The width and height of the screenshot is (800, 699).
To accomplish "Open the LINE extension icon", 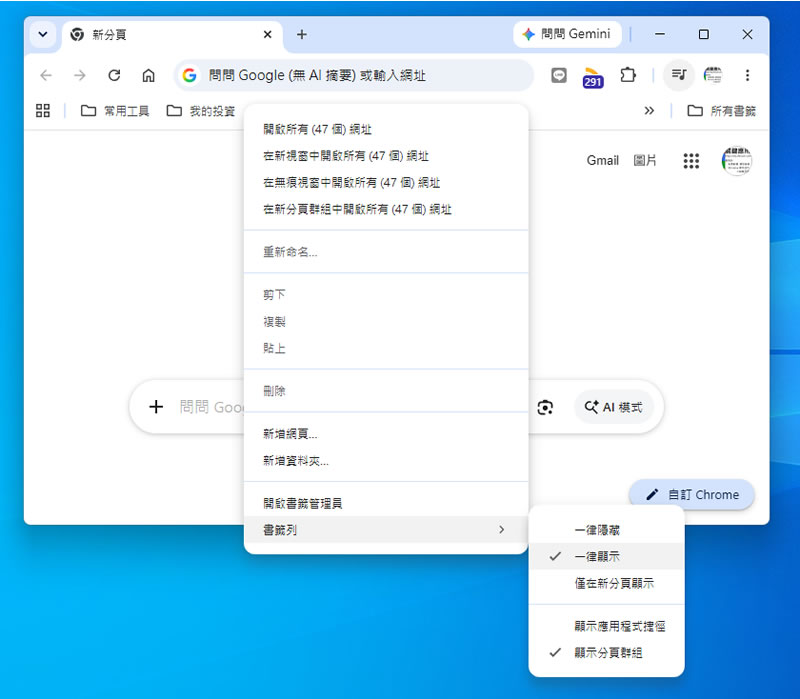I will click(x=559, y=76).
